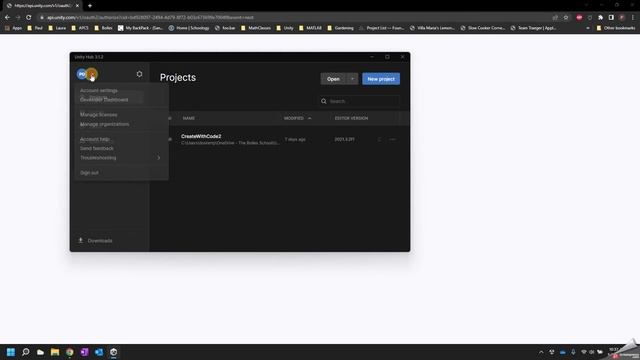Select Sign out menu item
This screenshot has height=360, width=640.
point(89,173)
